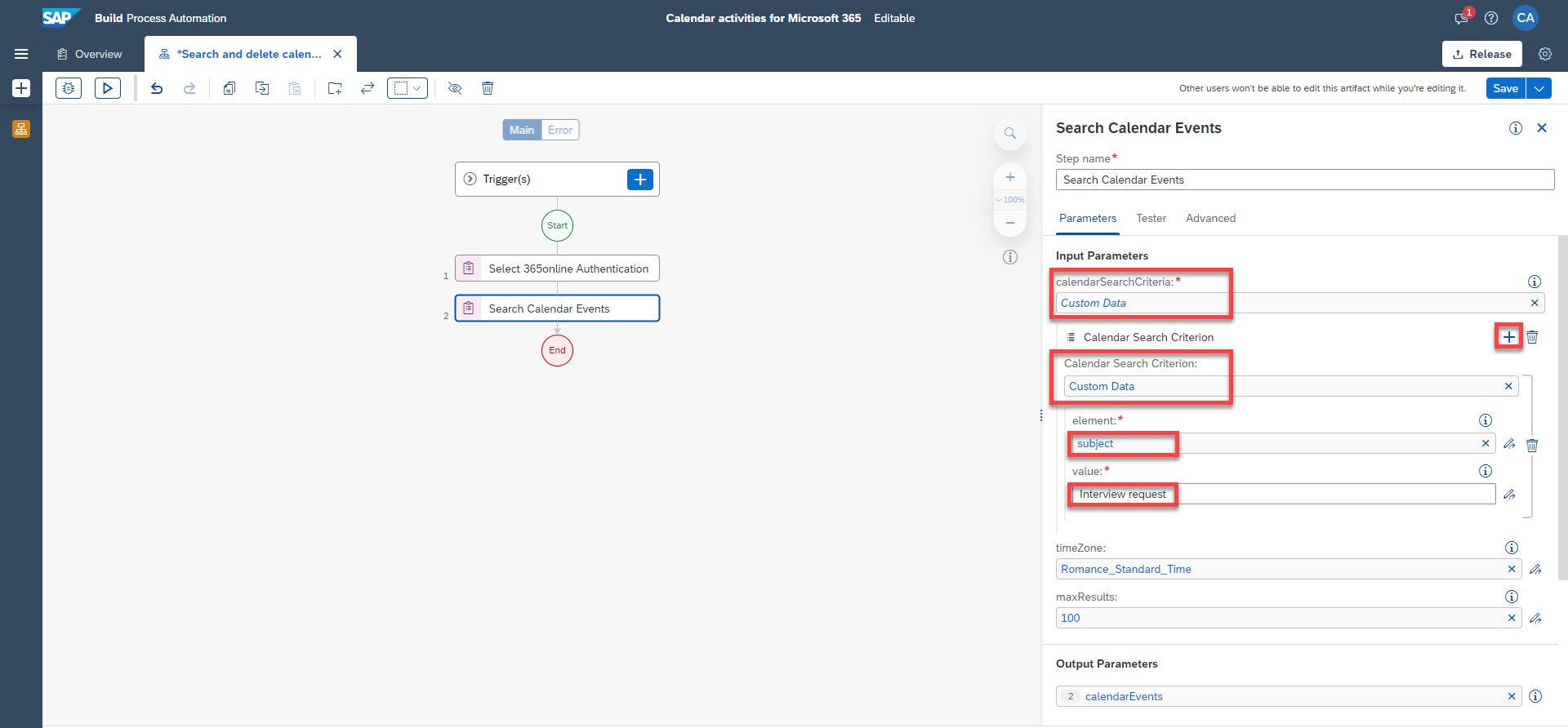Open the Save options dropdown arrow
1568x728 pixels.
click(1539, 88)
